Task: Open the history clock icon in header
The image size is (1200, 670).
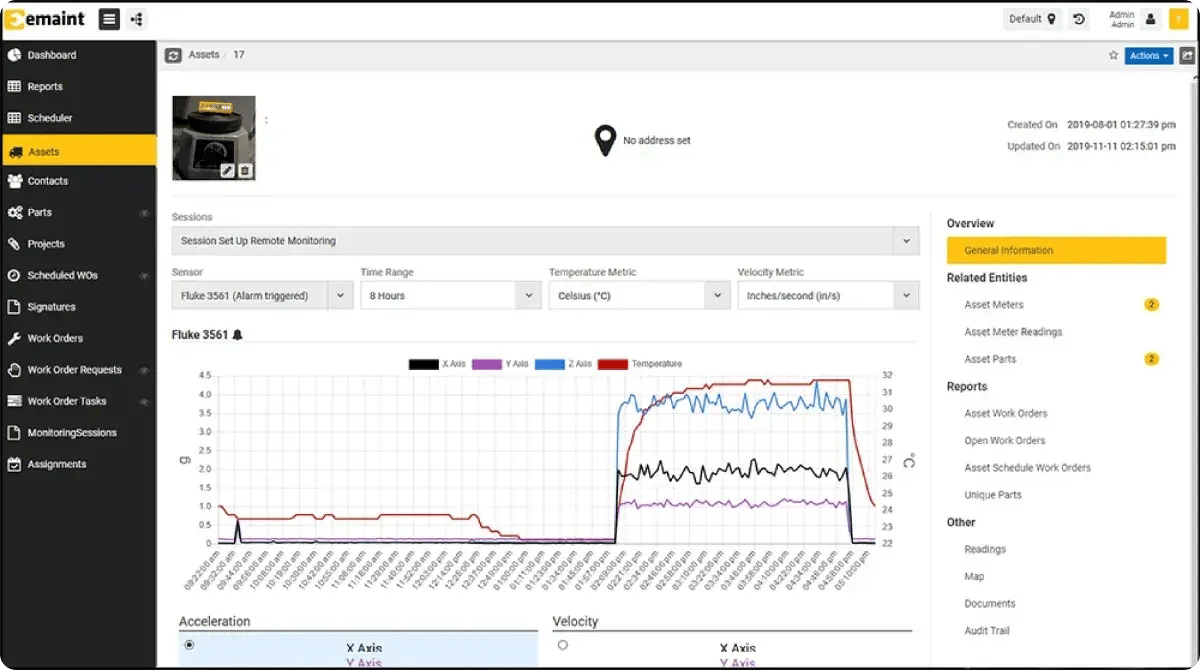Action: [x=1079, y=19]
